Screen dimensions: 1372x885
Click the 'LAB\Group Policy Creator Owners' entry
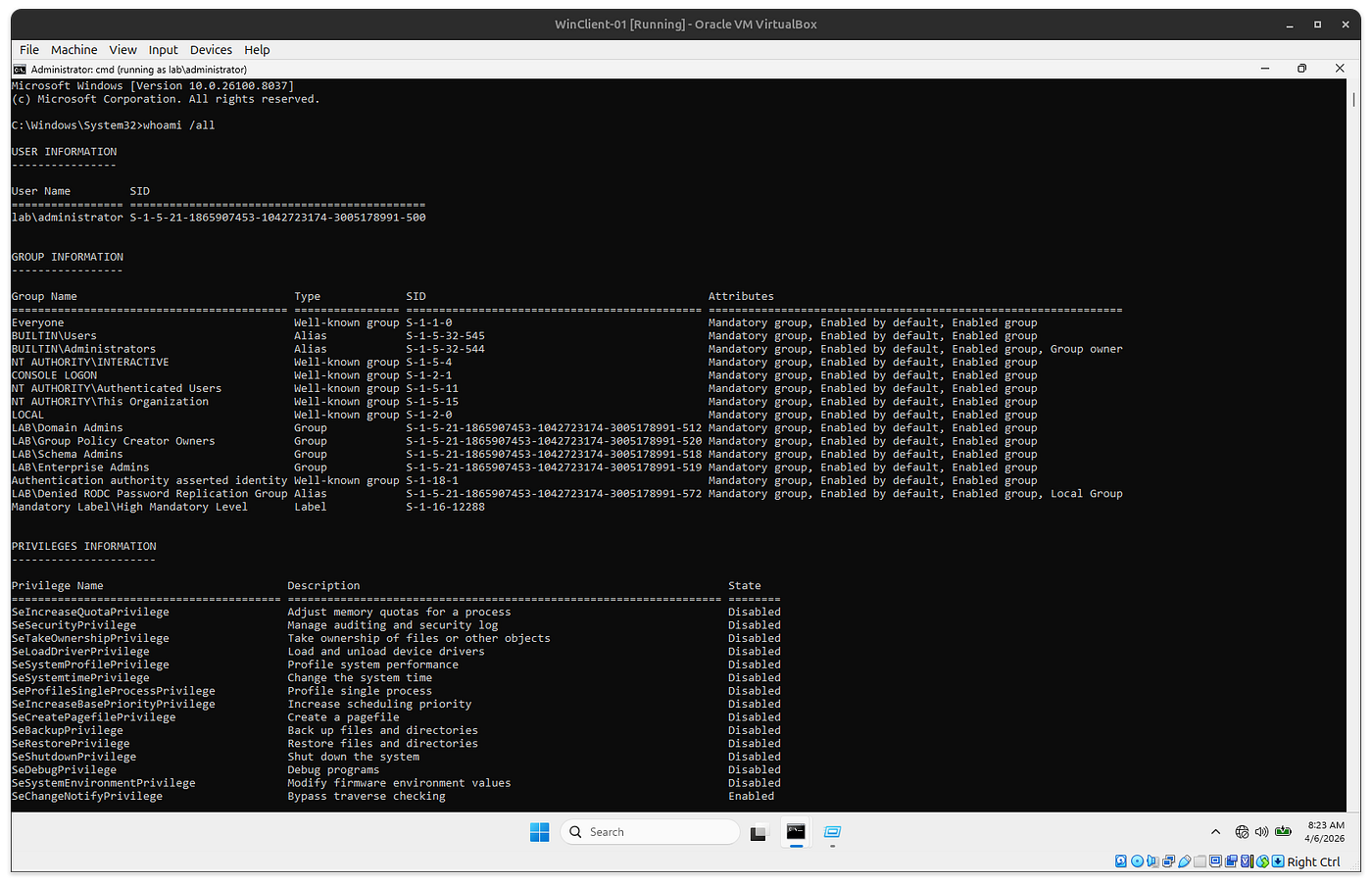point(113,441)
